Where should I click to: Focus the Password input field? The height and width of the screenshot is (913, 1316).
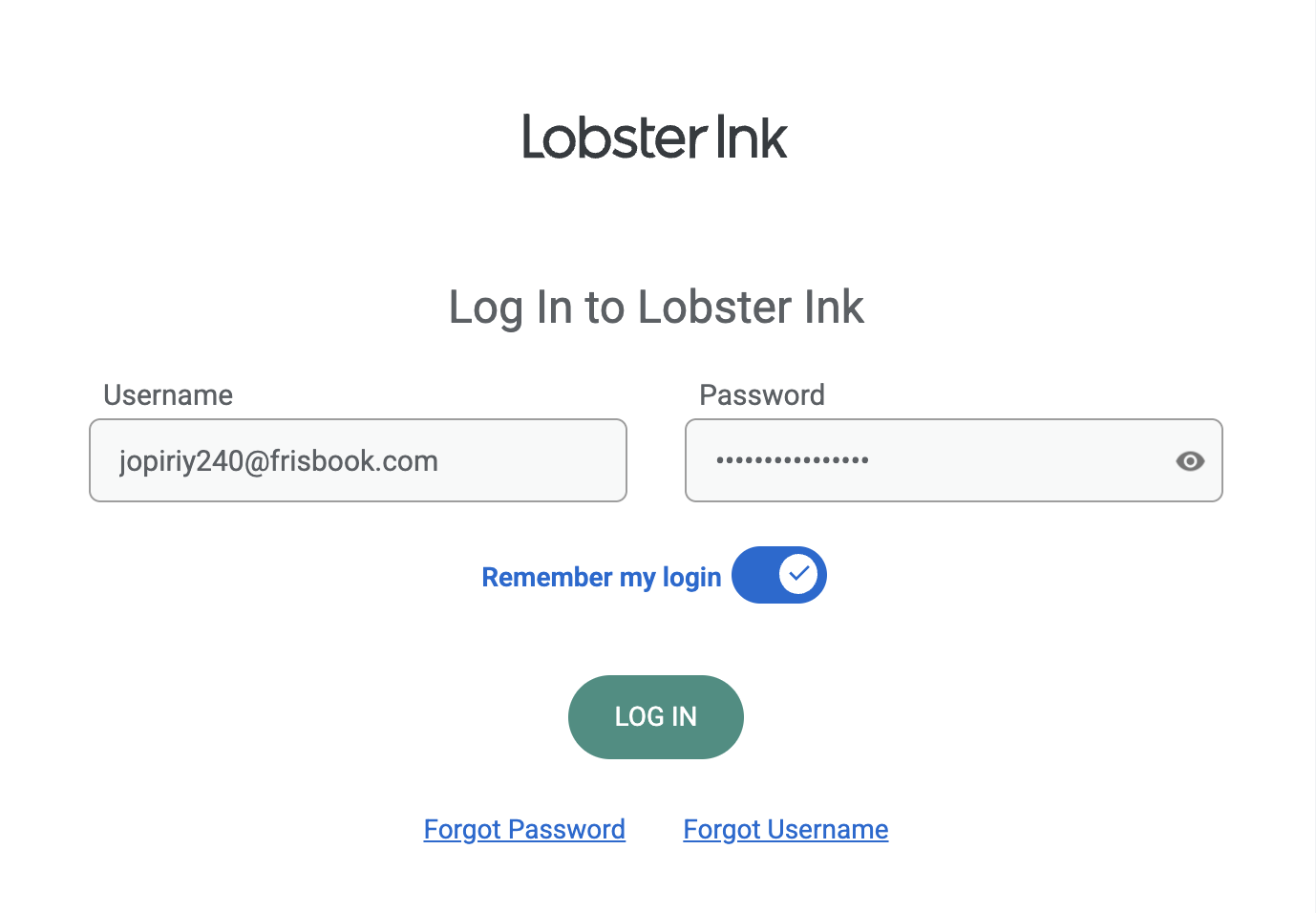click(954, 460)
